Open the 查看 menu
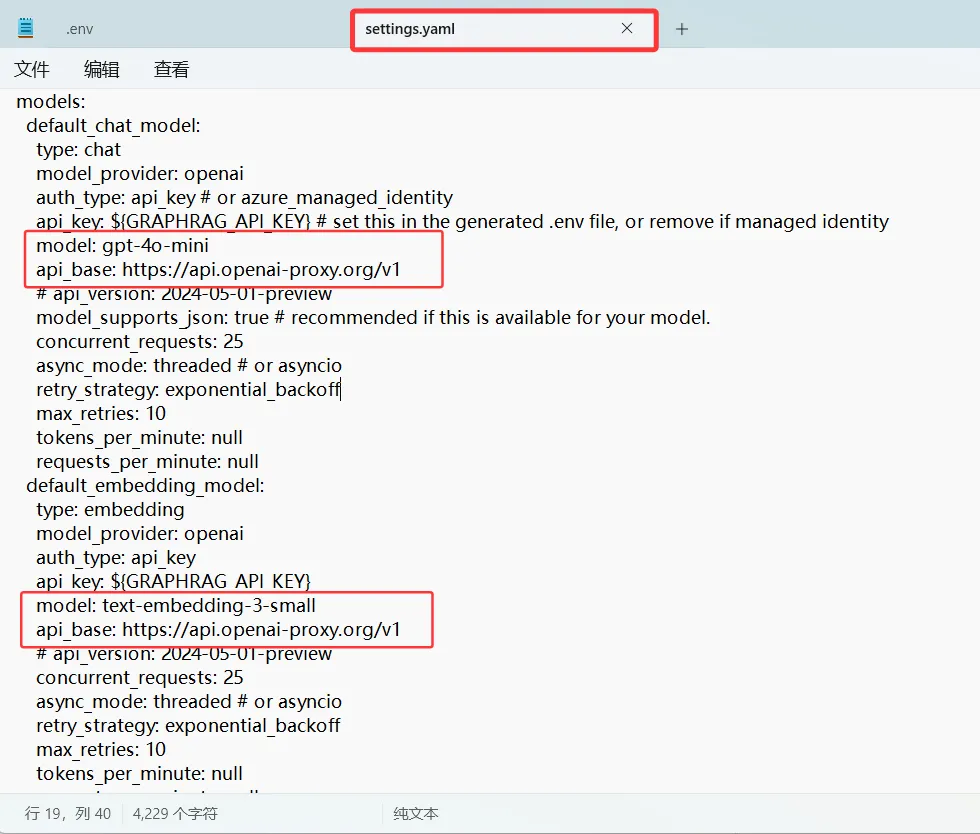The image size is (980, 834). click(x=170, y=69)
